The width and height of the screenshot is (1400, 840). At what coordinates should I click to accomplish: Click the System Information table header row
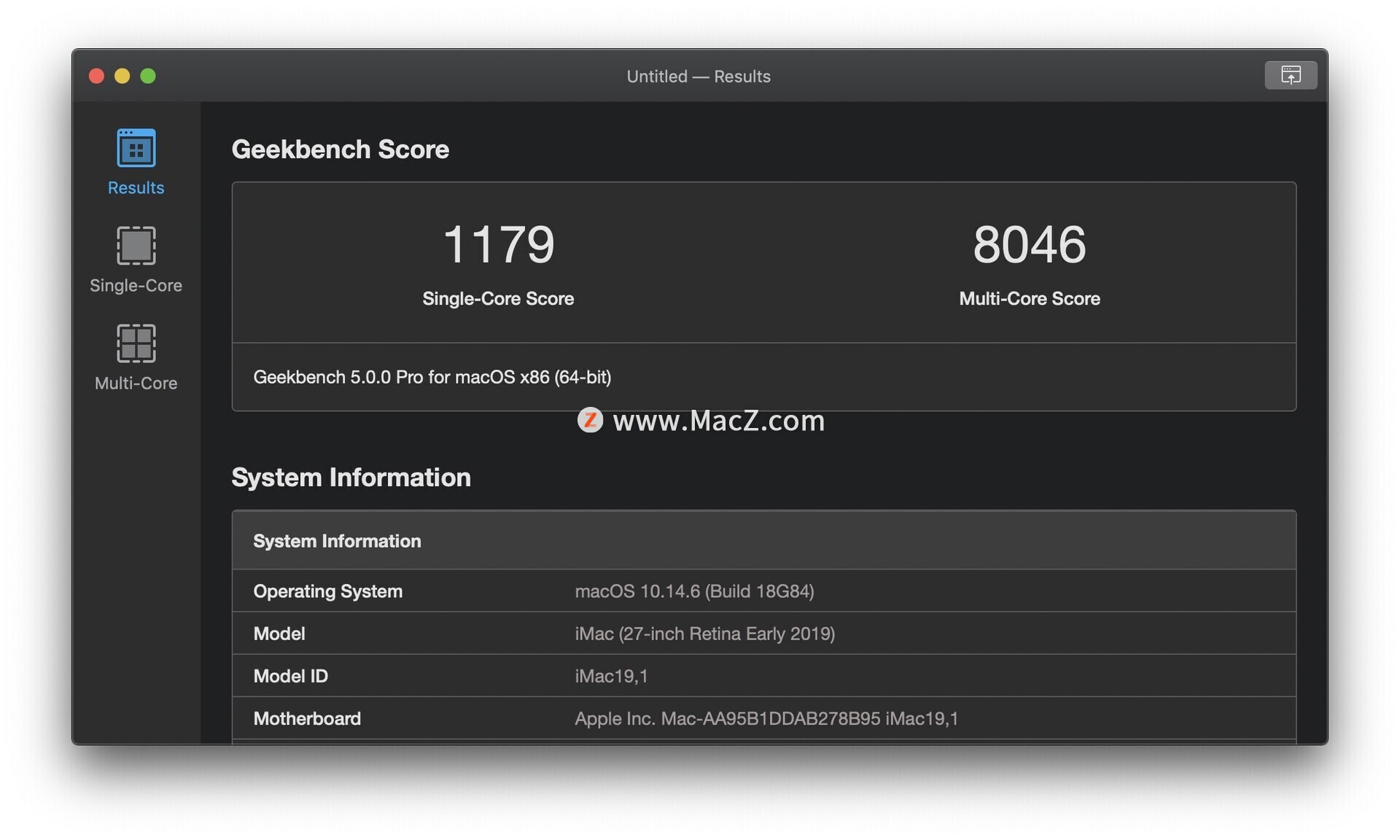[763, 540]
